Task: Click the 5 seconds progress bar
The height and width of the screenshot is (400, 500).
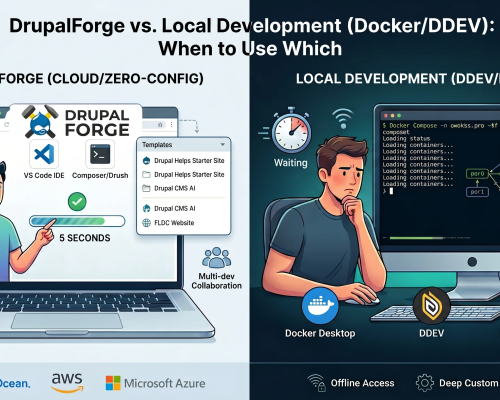Action: click(x=77, y=221)
